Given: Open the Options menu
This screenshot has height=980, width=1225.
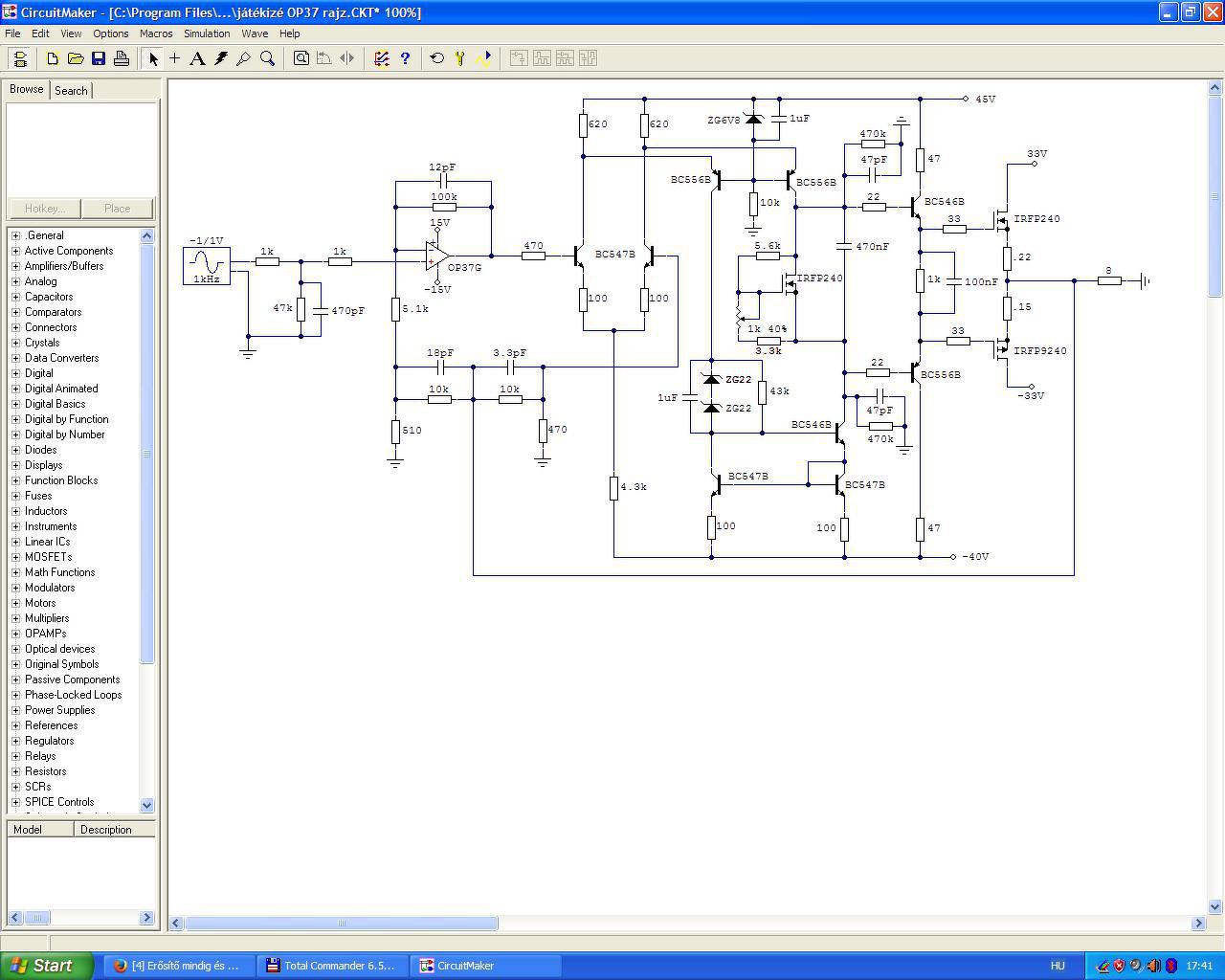Looking at the screenshot, I should pyautogui.click(x=111, y=33).
